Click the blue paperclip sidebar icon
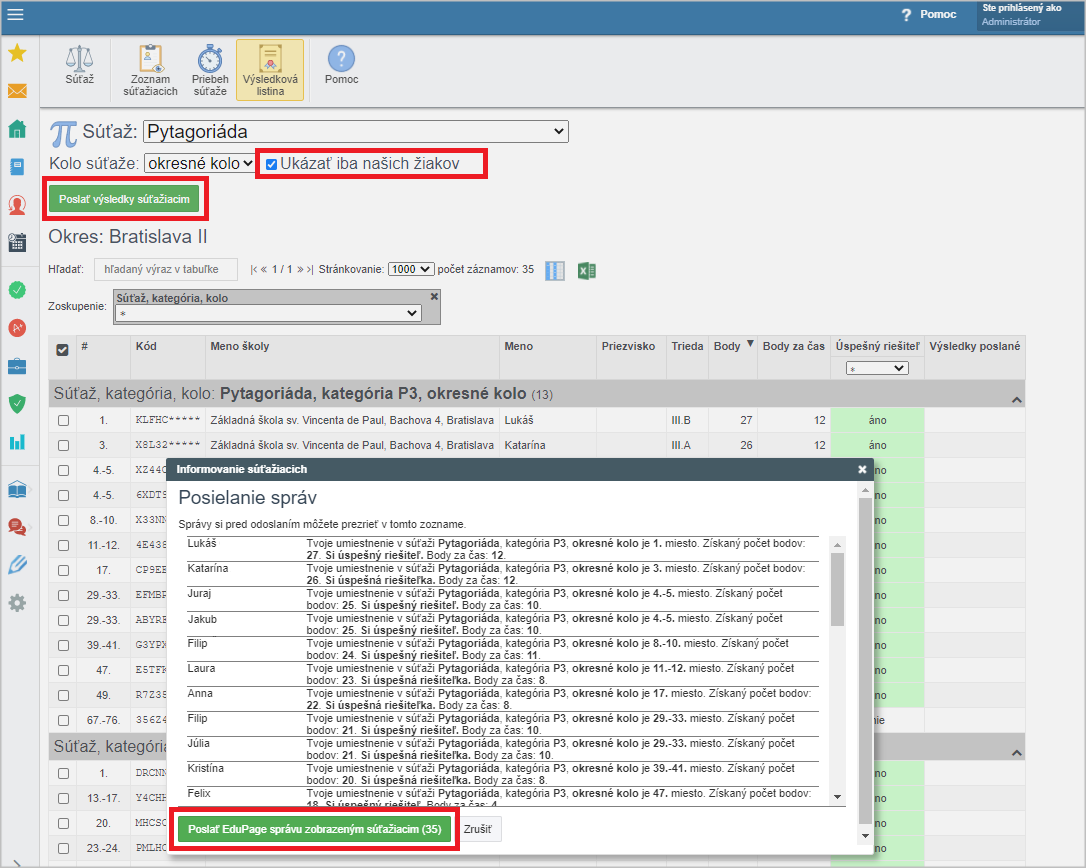The image size is (1086, 868). point(17,565)
